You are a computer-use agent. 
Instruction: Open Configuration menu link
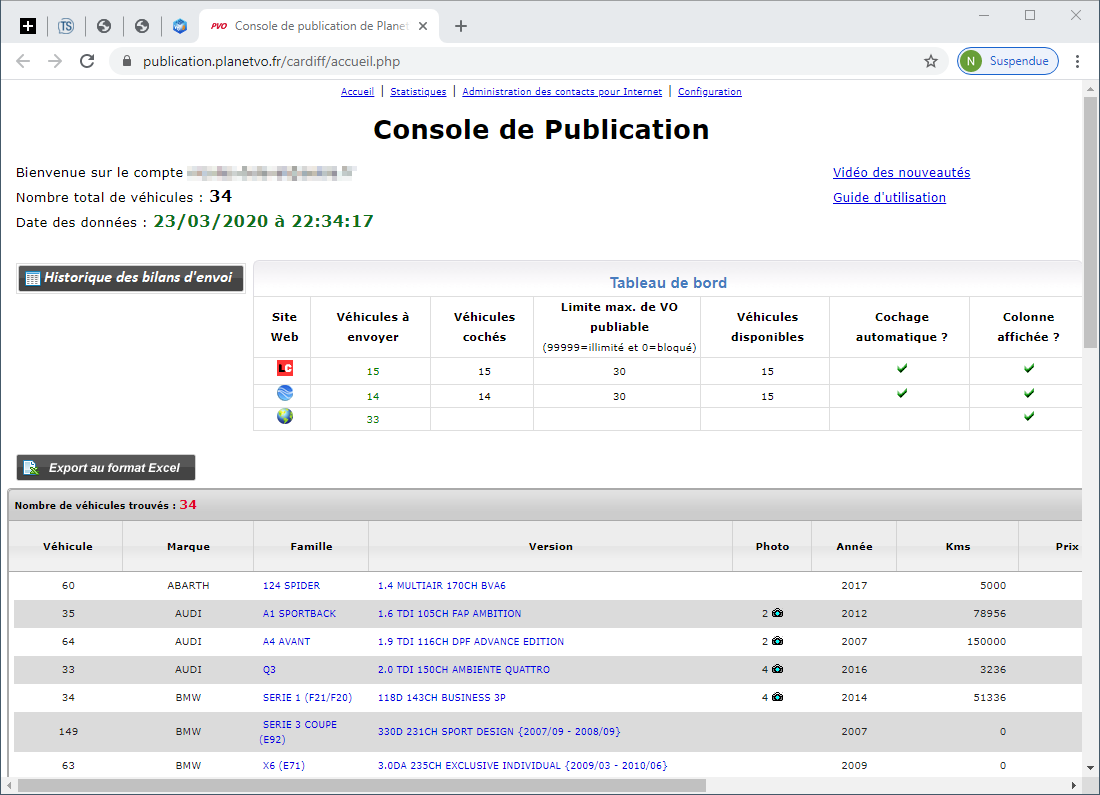click(x=709, y=92)
